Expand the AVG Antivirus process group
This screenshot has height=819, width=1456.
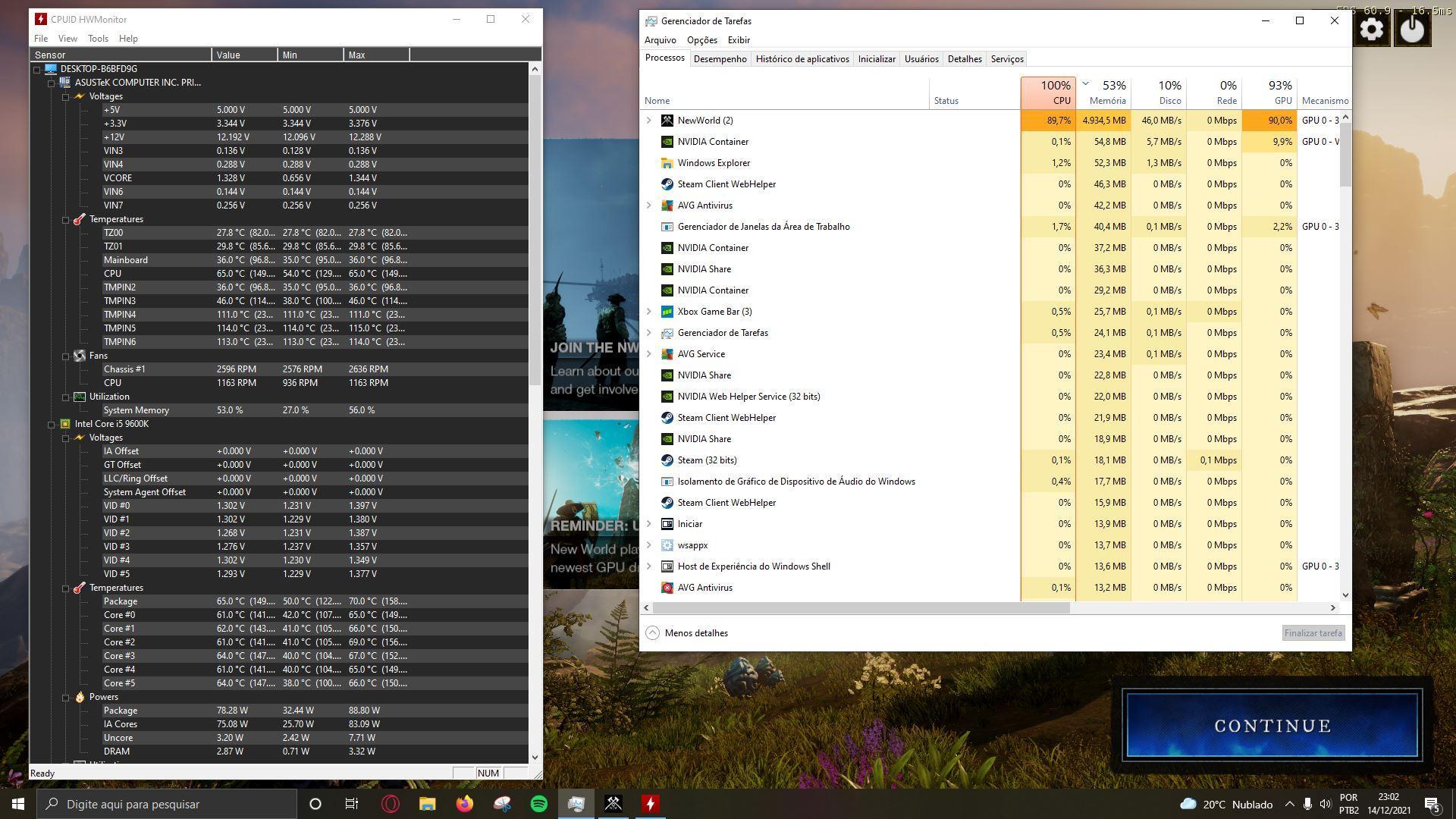point(648,206)
